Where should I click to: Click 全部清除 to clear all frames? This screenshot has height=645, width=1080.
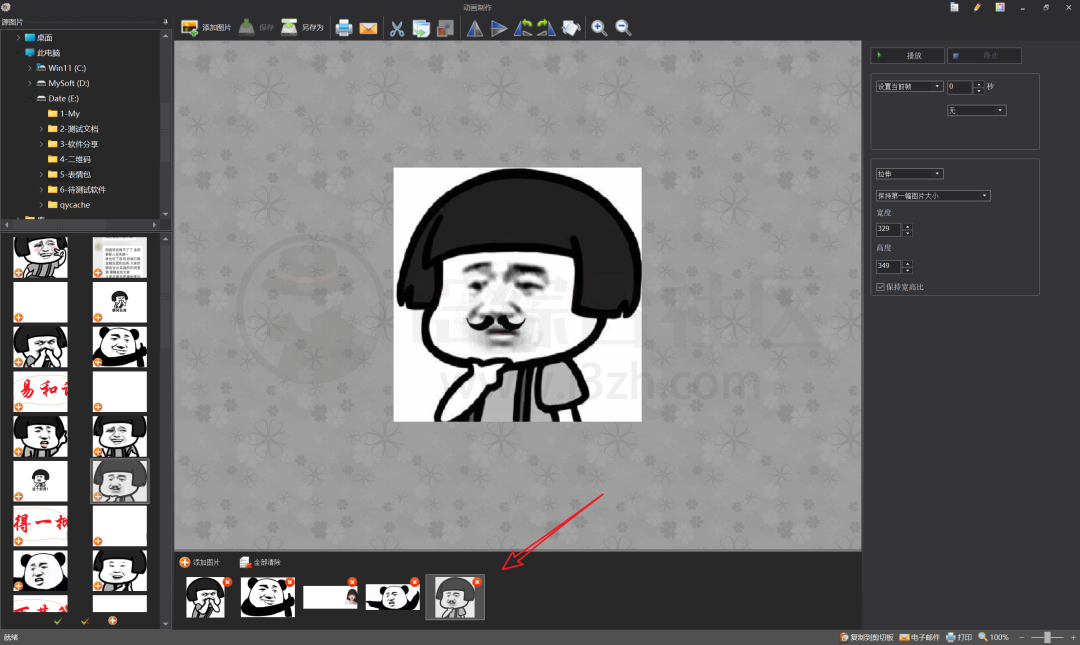[260, 562]
